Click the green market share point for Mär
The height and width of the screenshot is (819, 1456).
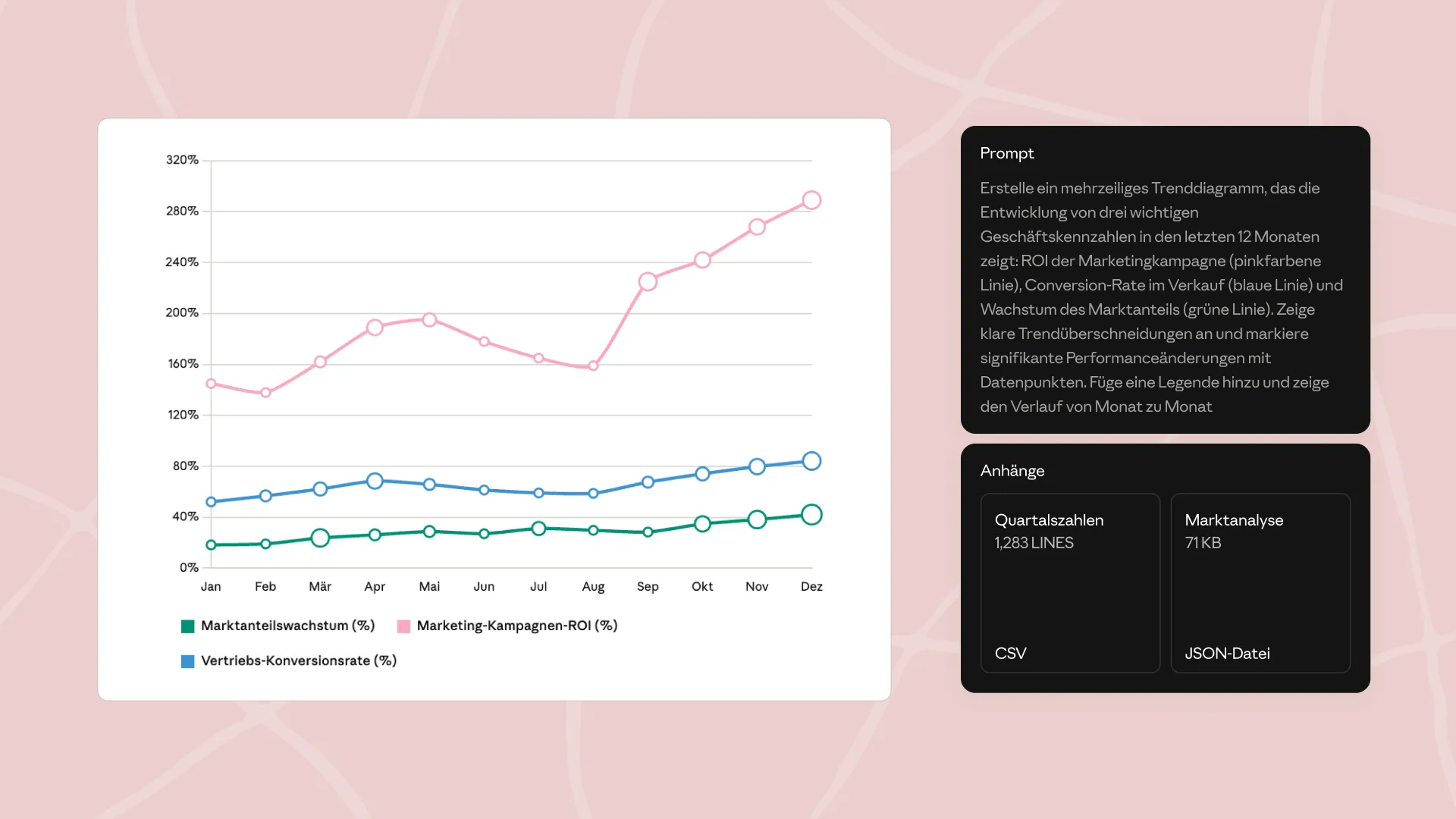(320, 538)
